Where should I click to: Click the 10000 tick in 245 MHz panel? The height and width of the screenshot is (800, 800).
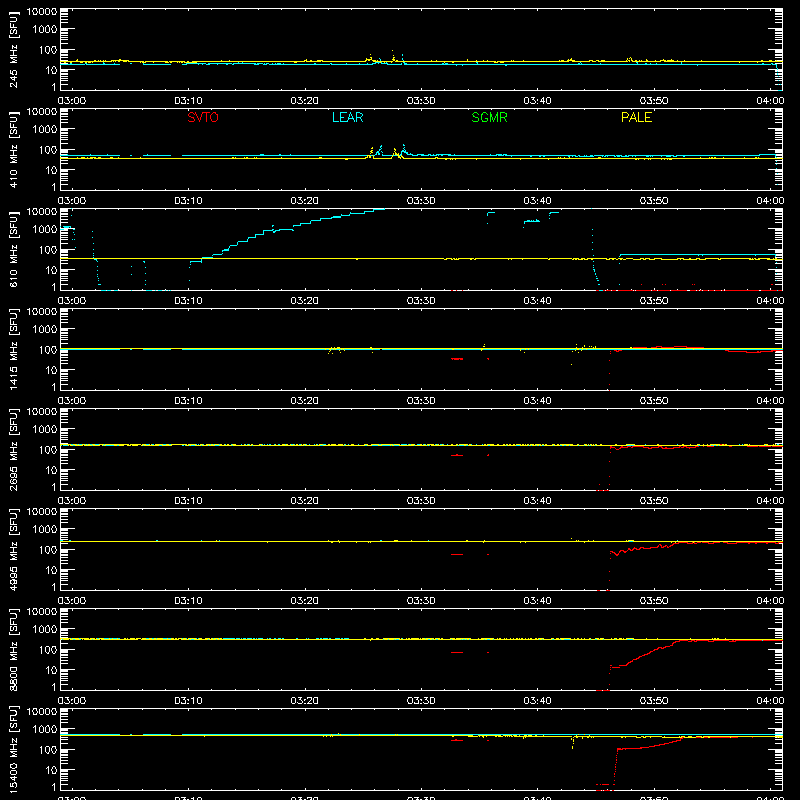point(42,12)
